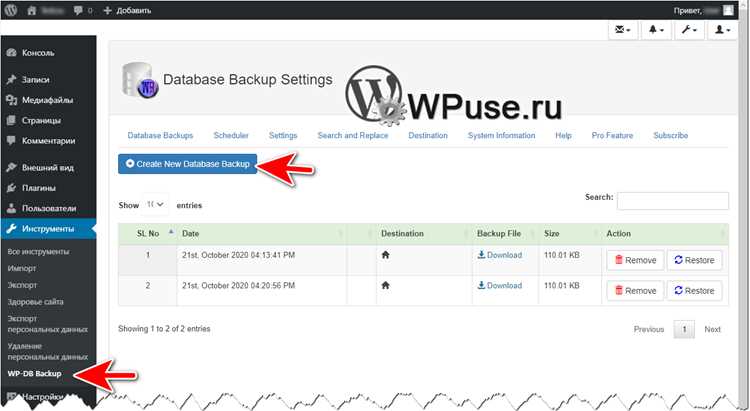Image resolution: width=750 pixels, height=411 pixels.
Task: Open the Search and Replace tab
Action: click(353, 135)
